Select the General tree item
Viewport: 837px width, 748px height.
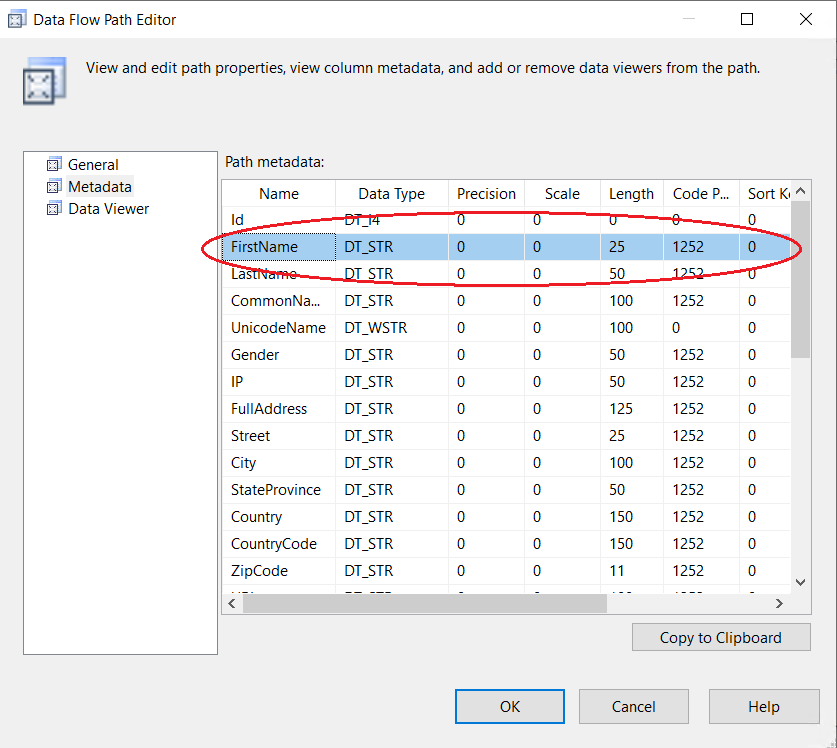pyautogui.click(x=93, y=165)
